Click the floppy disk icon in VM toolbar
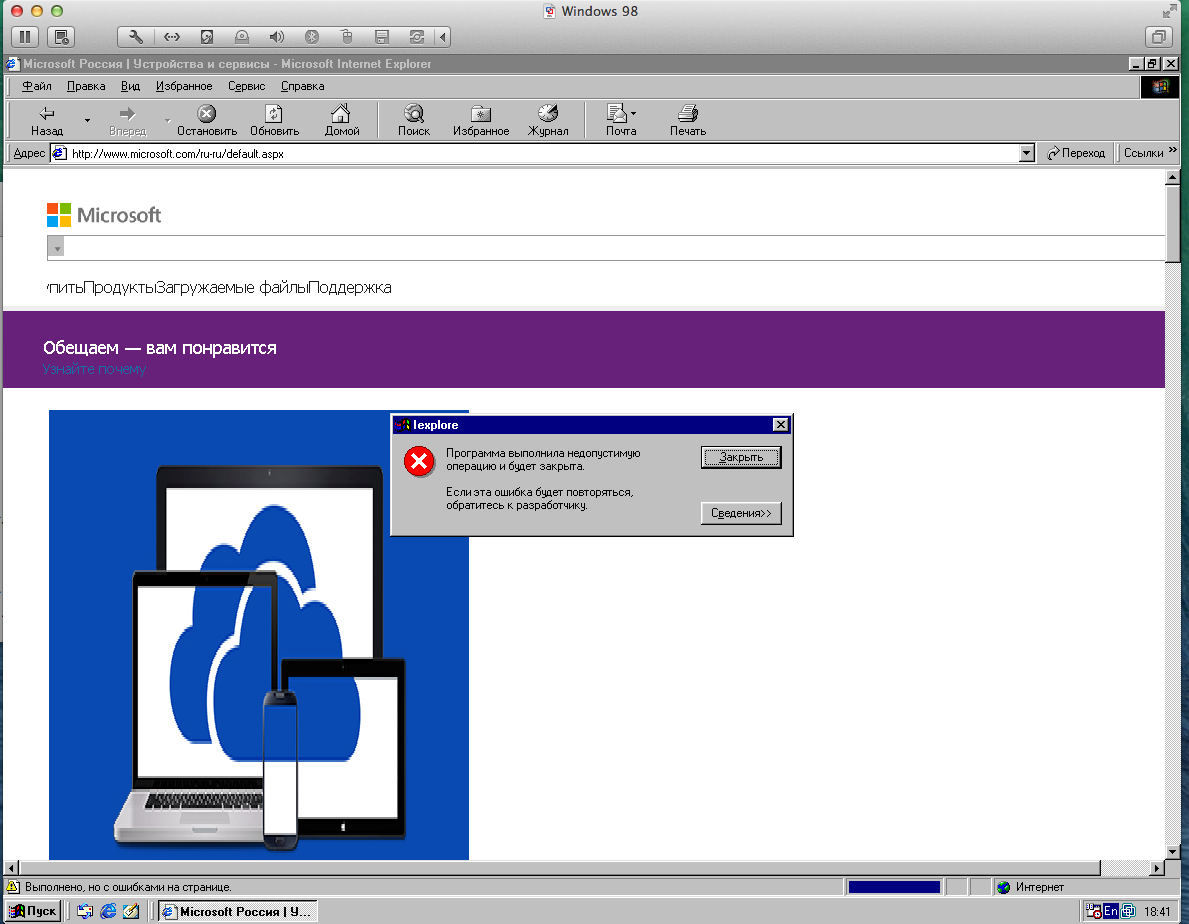 point(382,36)
